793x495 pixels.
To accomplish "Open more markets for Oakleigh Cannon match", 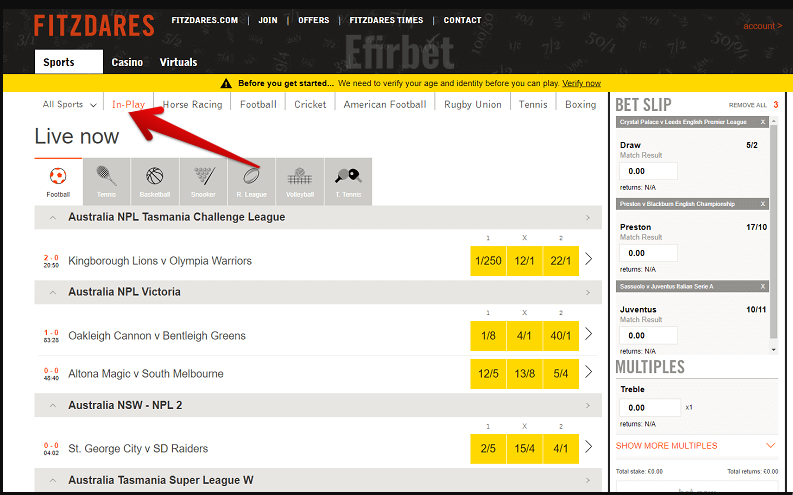I will [x=588, y=334].
